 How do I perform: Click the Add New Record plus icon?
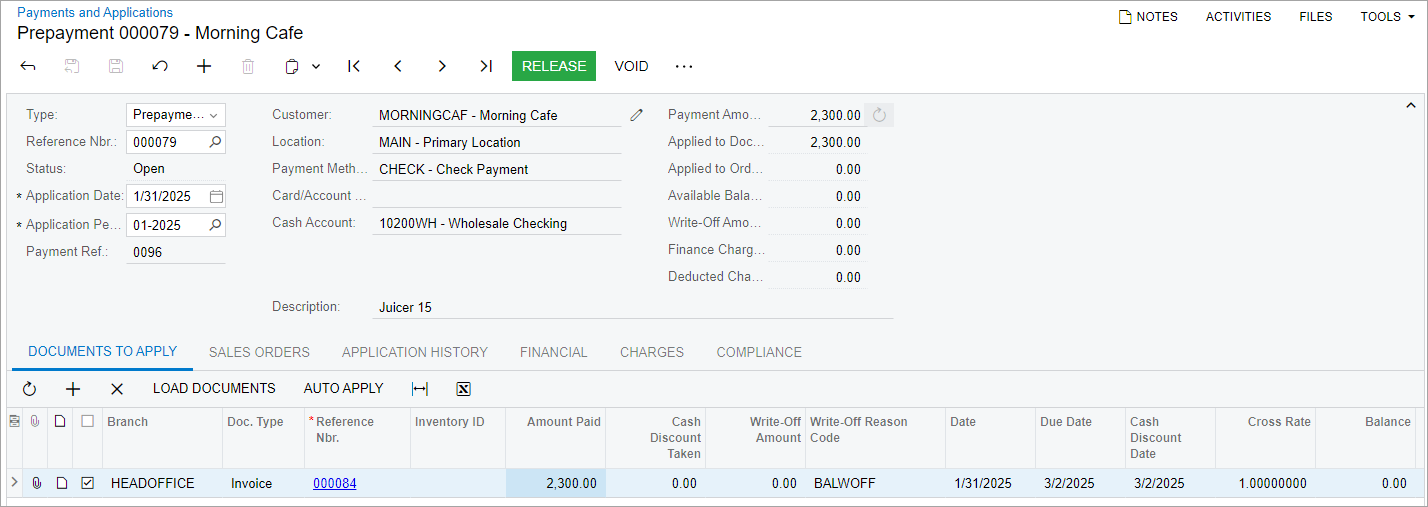pyautogui.click(x=204, y=66)
